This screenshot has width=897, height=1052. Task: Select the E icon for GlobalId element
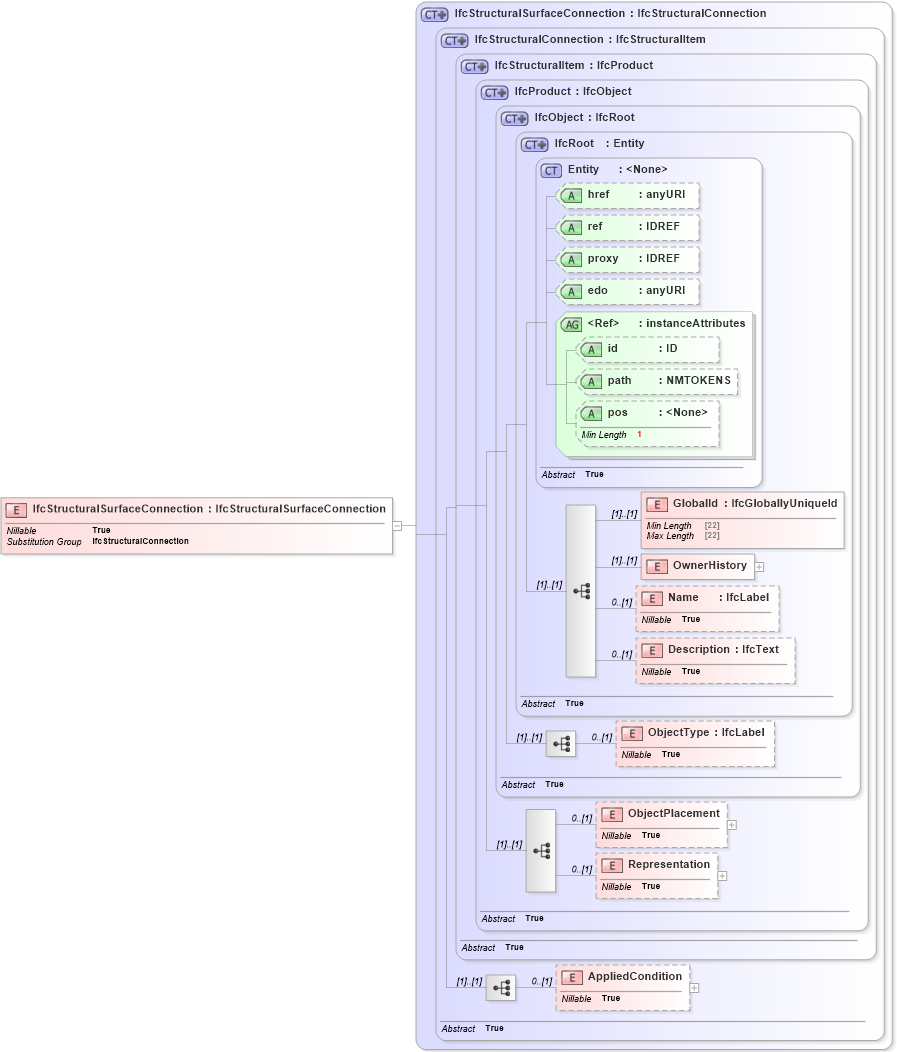click(657, 503)
